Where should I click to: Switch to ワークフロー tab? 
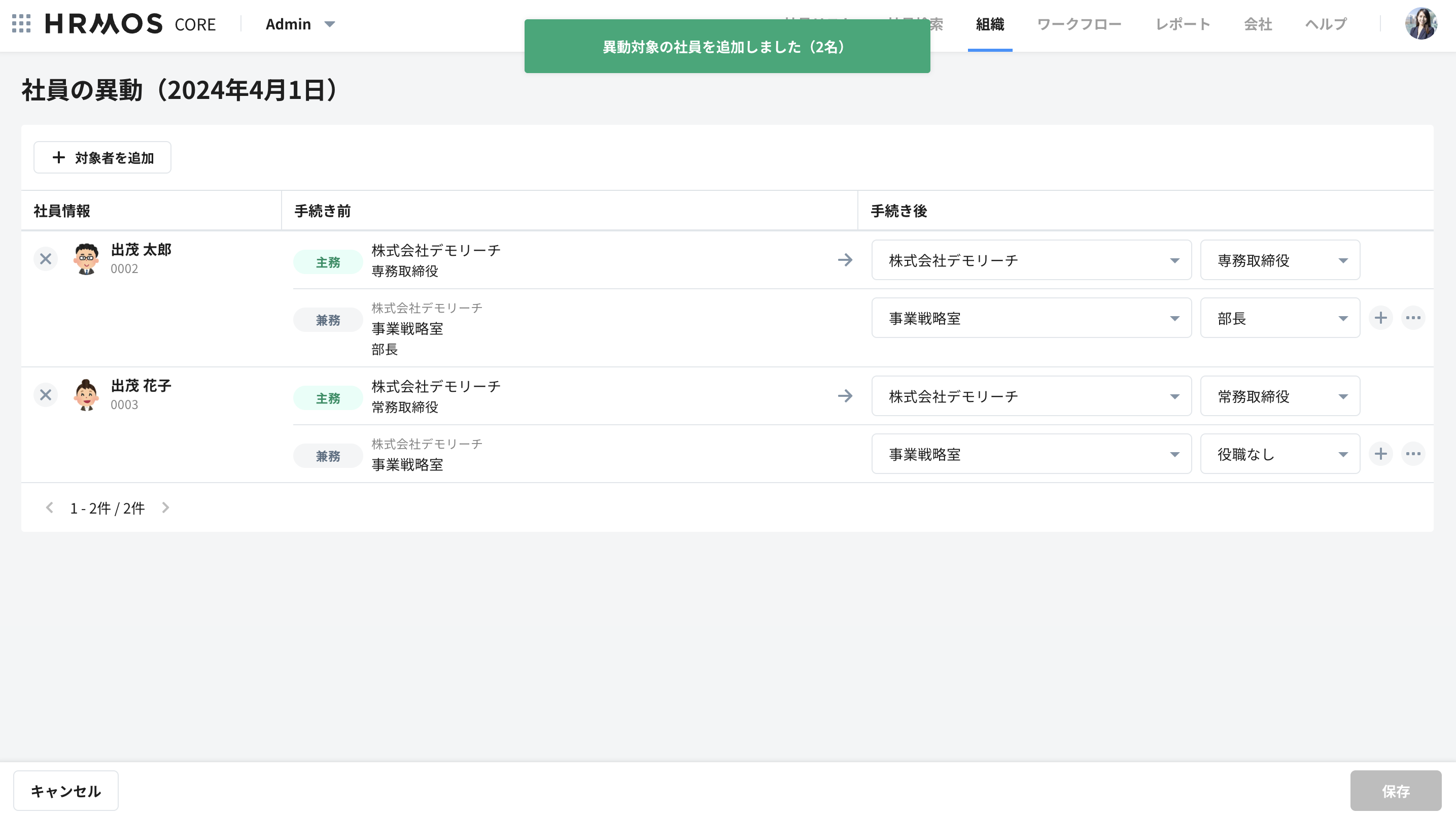coord(1079,24)
